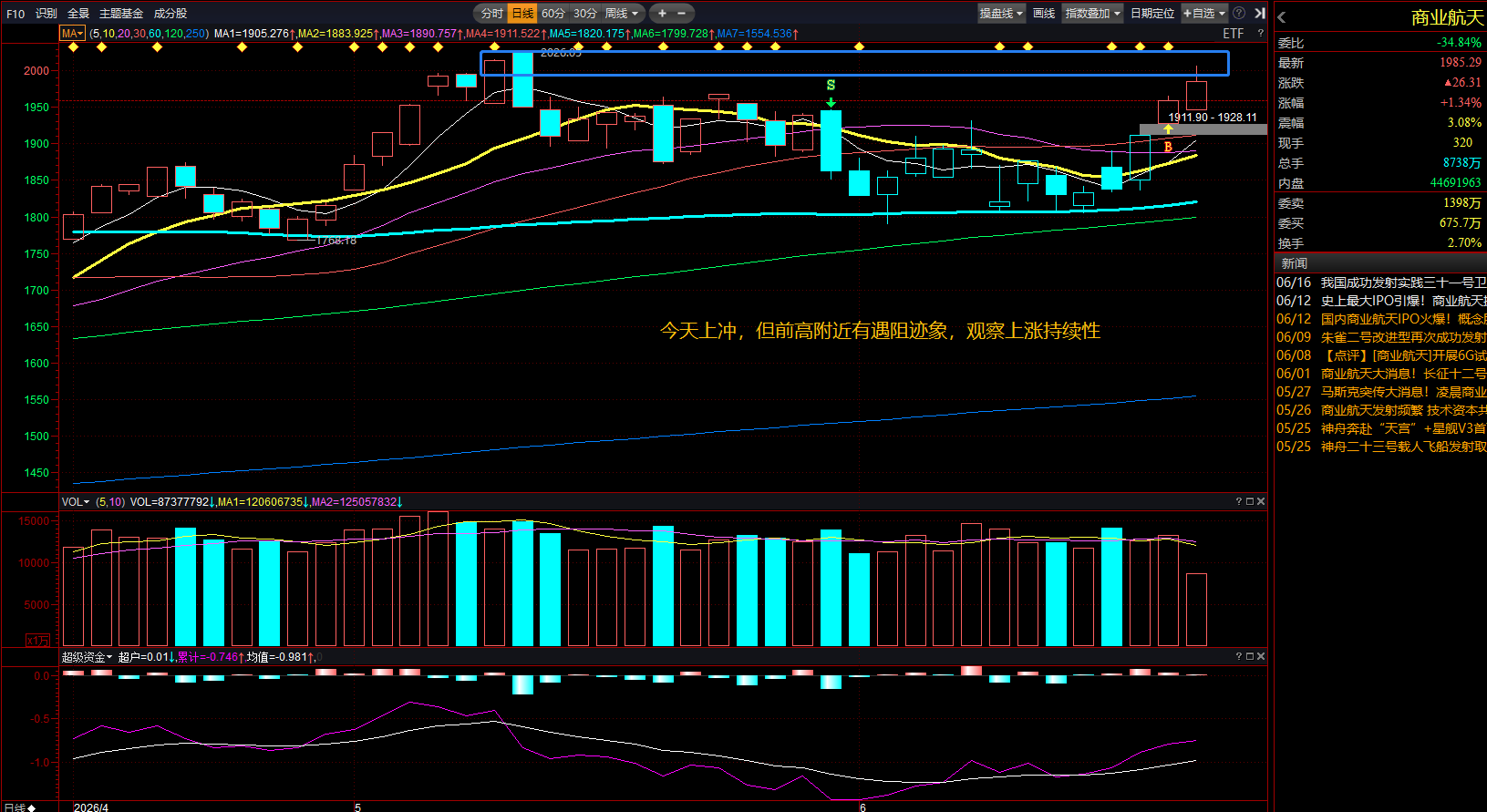Screen dimensions: 1487x812
Task: Click the 总手 value 8738万
Action: pos(1461,163)
